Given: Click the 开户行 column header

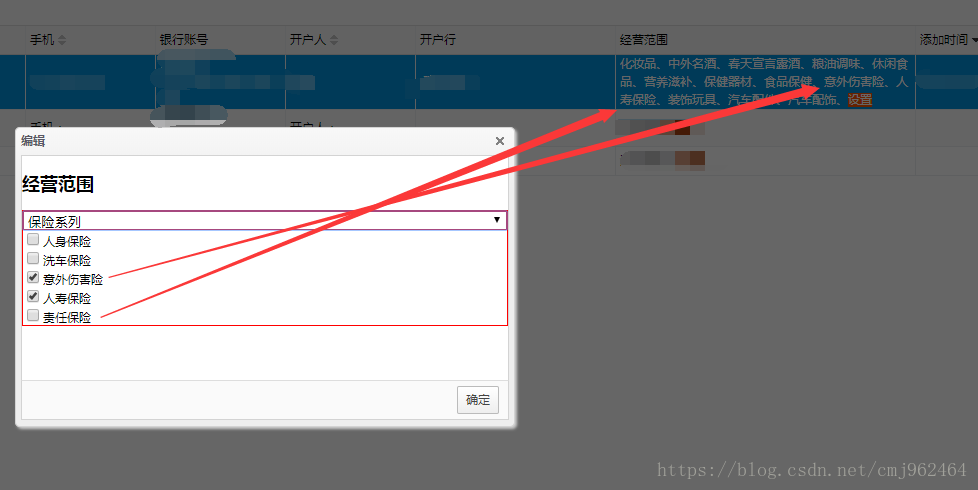Looking at the screenshot, I should coord(437,40).
